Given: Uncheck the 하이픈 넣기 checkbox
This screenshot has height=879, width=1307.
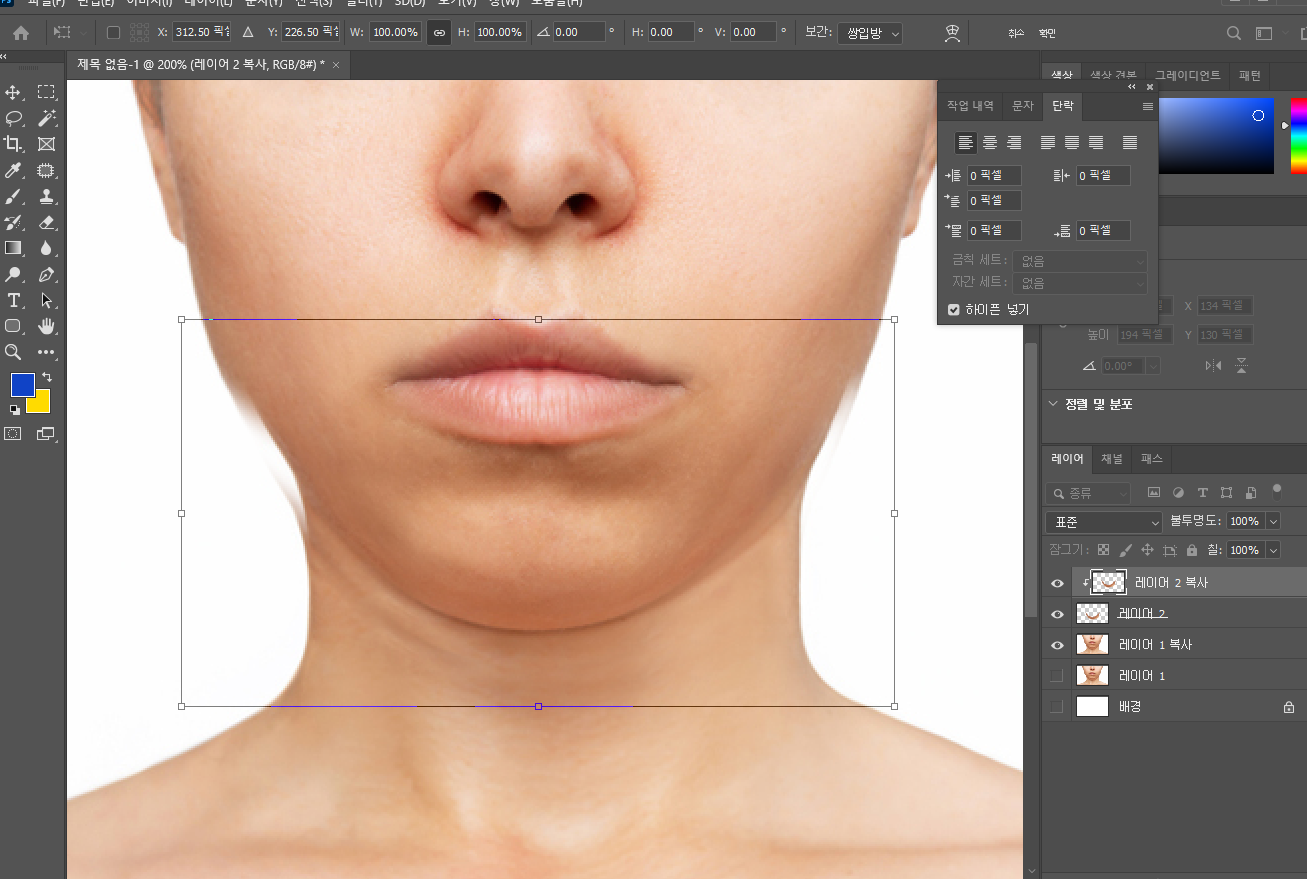Looking at the screenshot, I should click(x=954, y=310).
